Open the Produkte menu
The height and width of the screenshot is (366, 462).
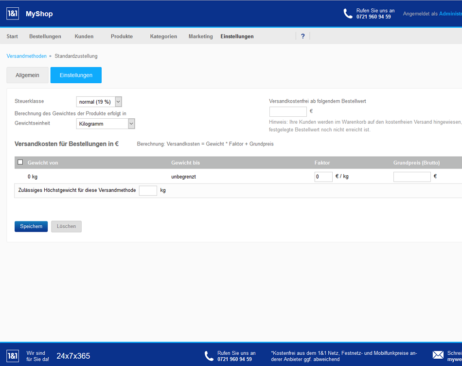(x=122, y=36)
